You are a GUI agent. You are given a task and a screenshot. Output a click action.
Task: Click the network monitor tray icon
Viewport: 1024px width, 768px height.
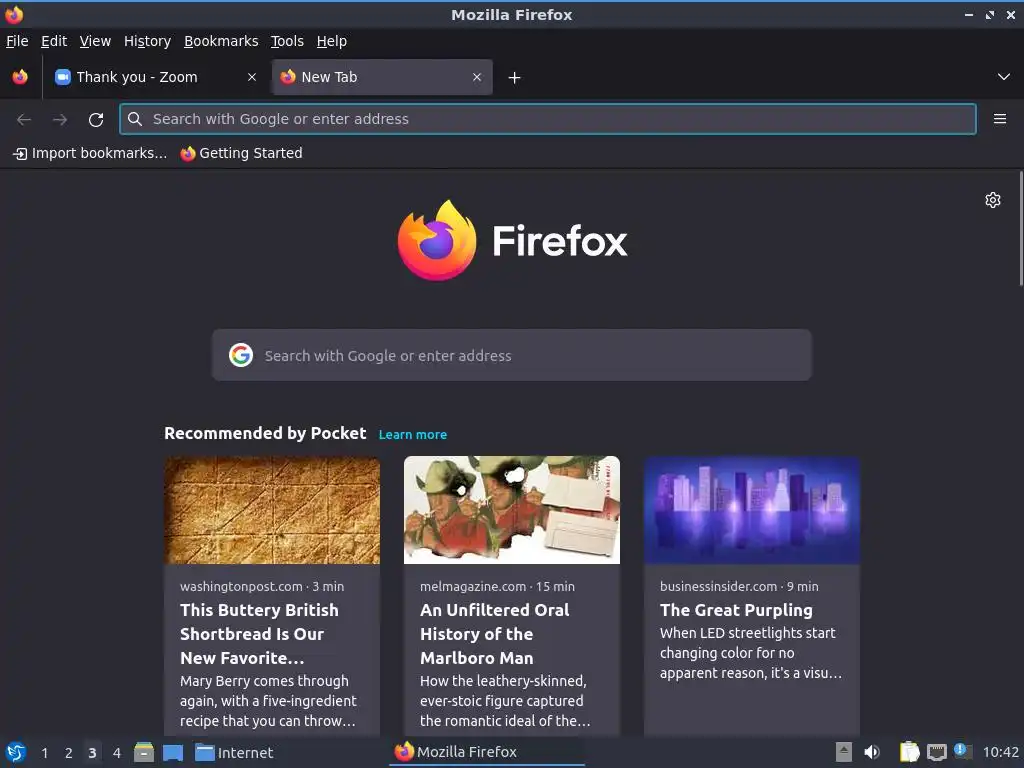(x=936, y=752)
